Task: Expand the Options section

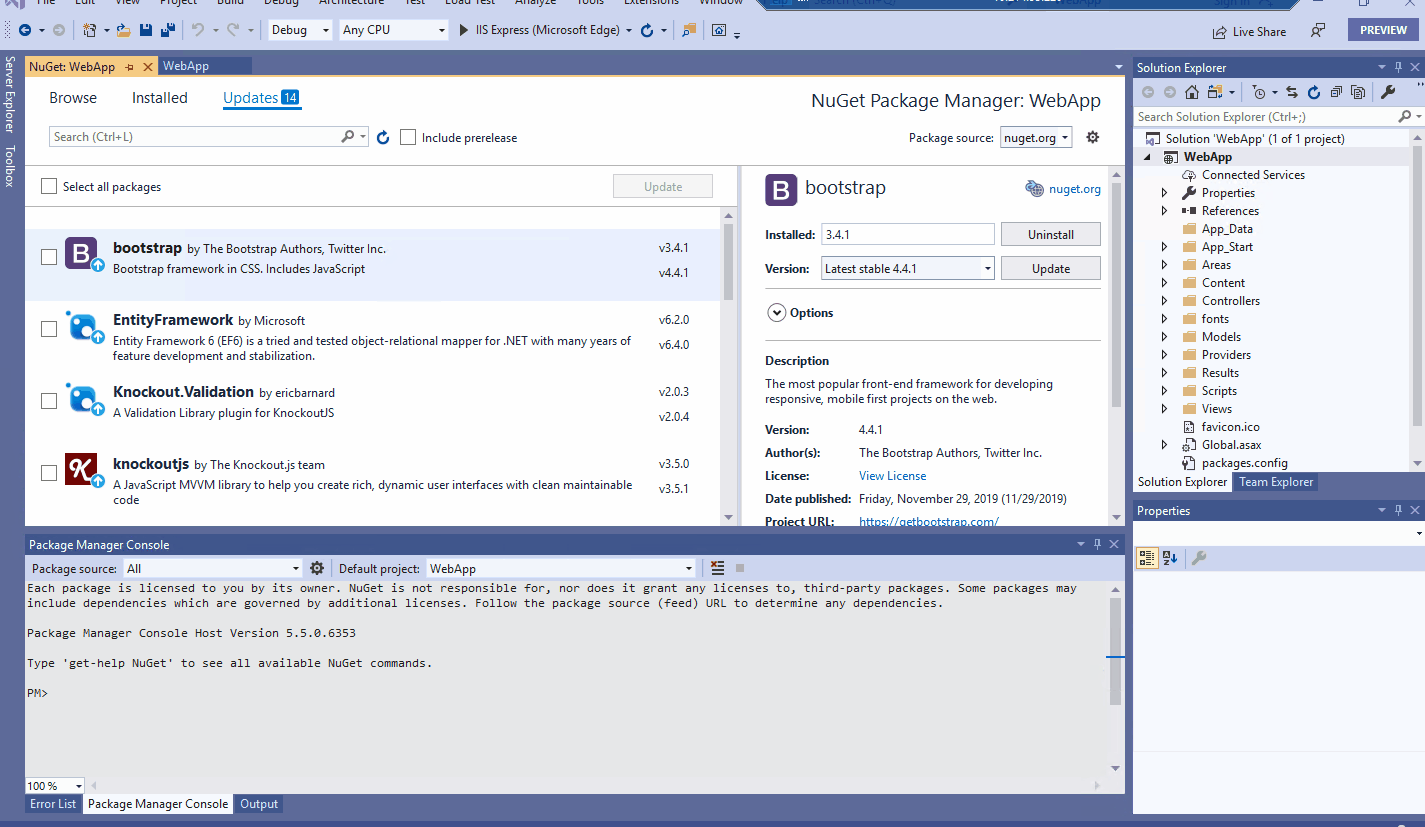Action: 777,313
